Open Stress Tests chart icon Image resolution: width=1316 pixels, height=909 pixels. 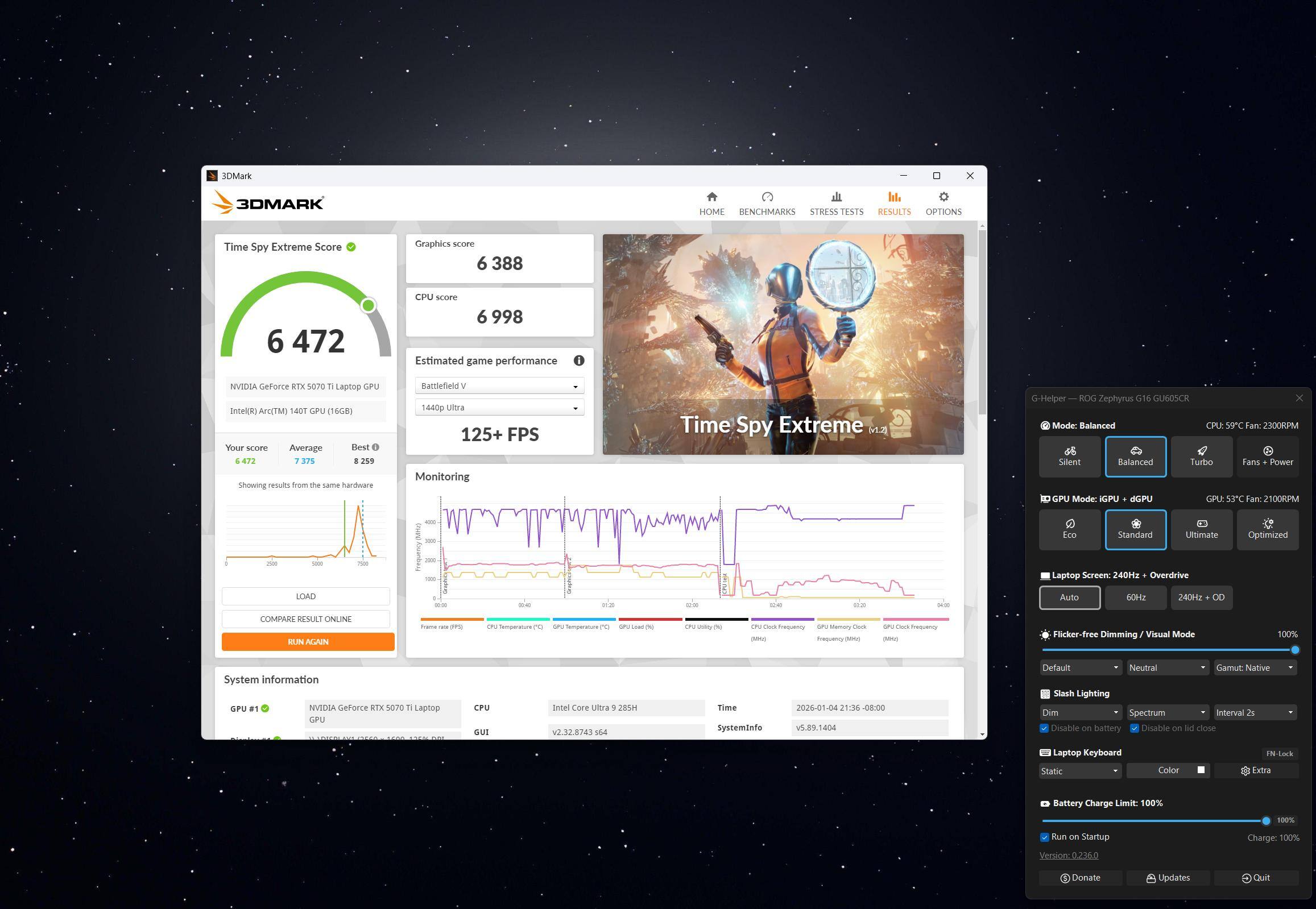point(837,197)
